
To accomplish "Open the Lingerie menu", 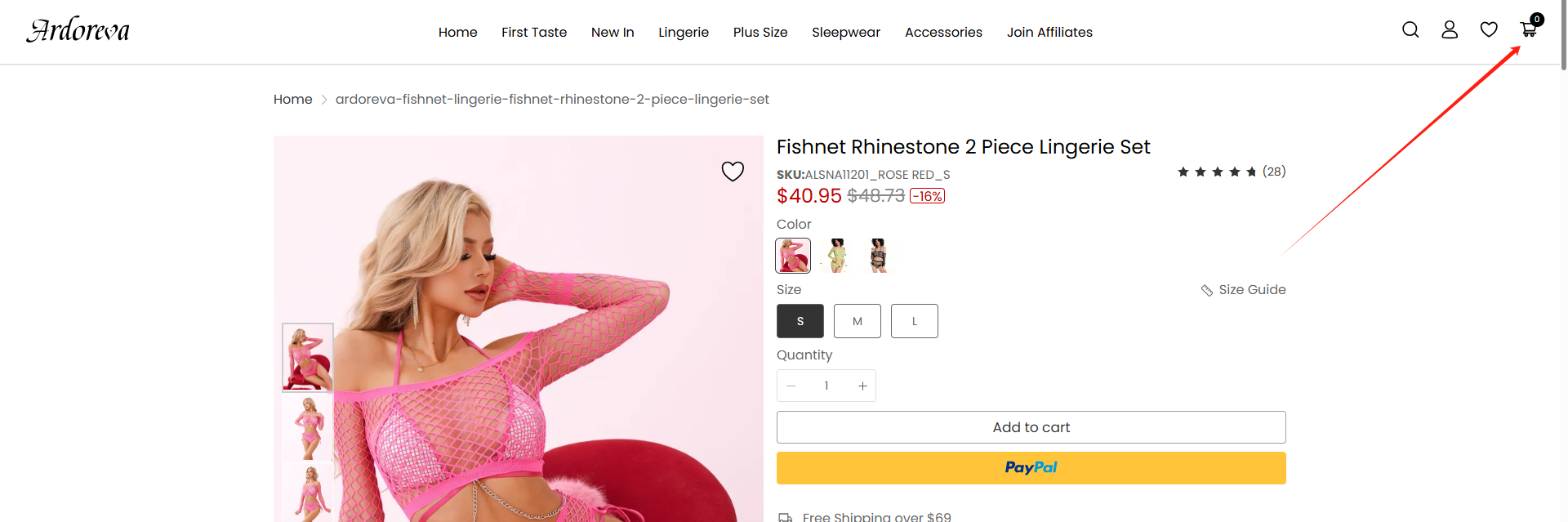I will point(684,33).
